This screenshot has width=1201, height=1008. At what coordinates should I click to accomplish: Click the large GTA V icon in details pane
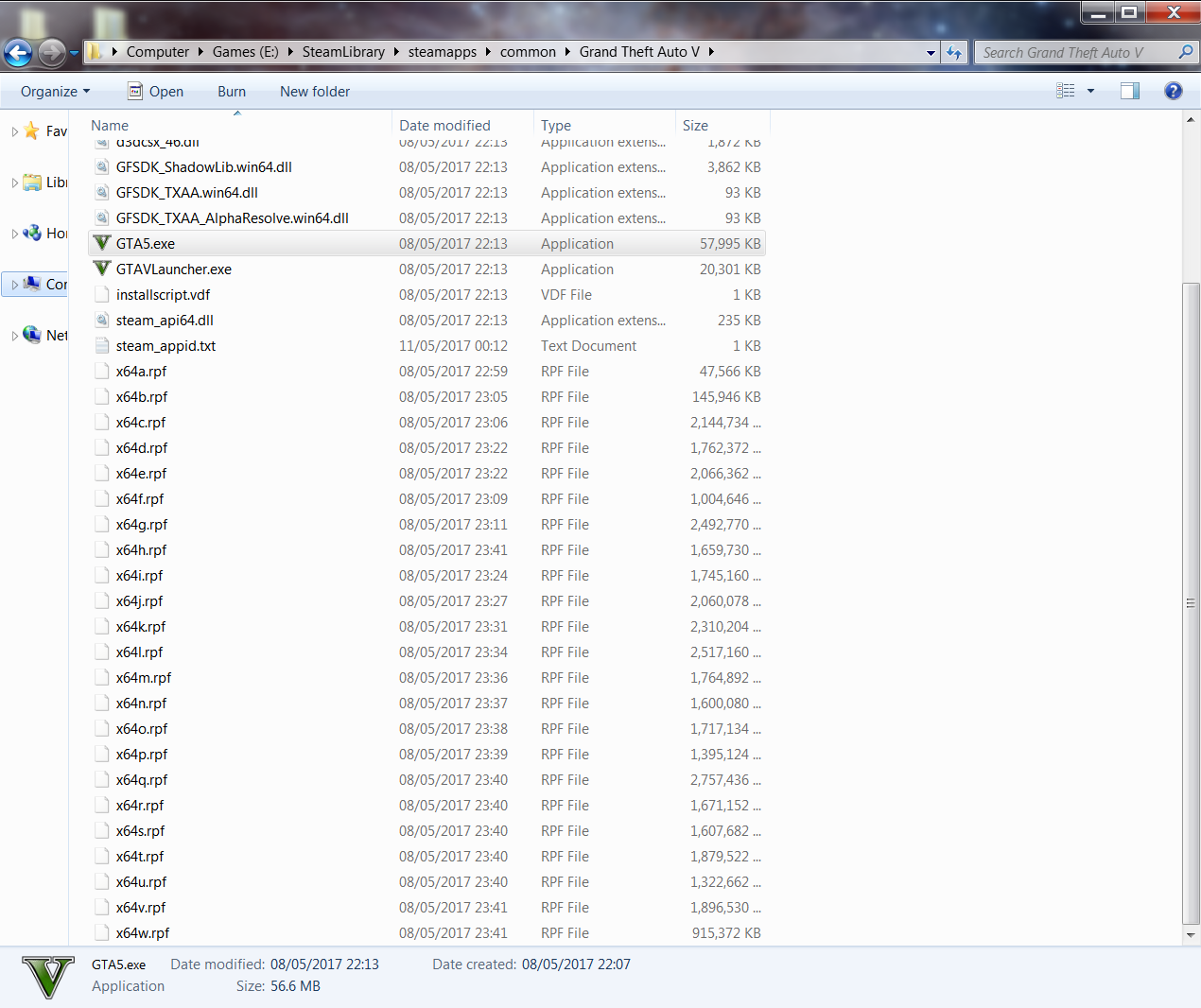pos(47,976)
